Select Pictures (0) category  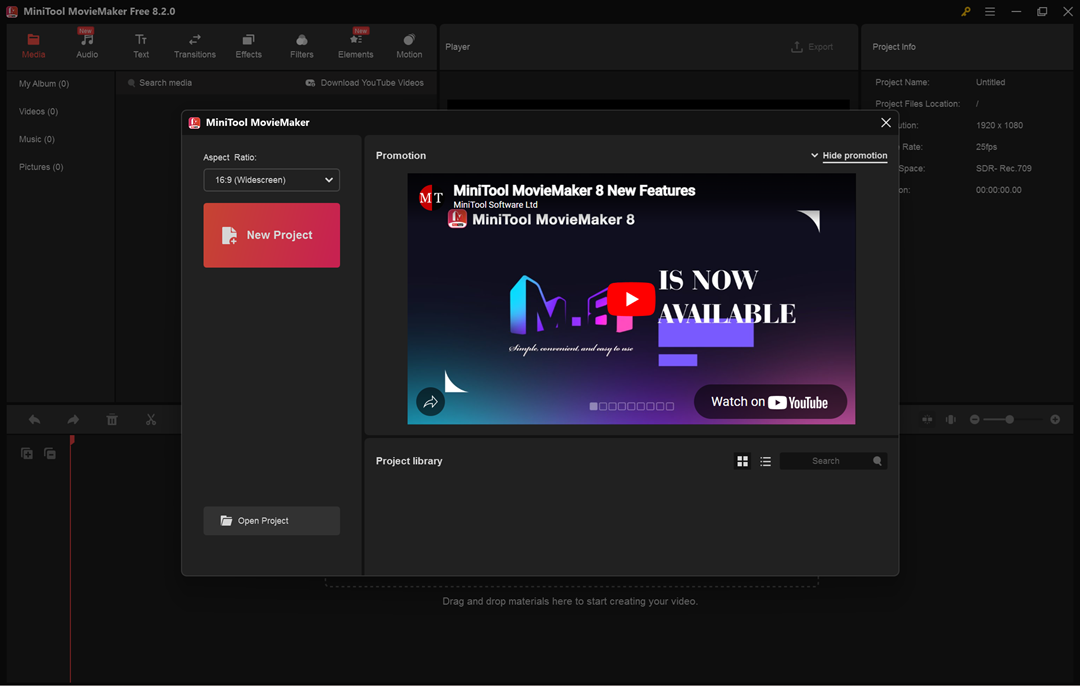(x=41, y=167)
